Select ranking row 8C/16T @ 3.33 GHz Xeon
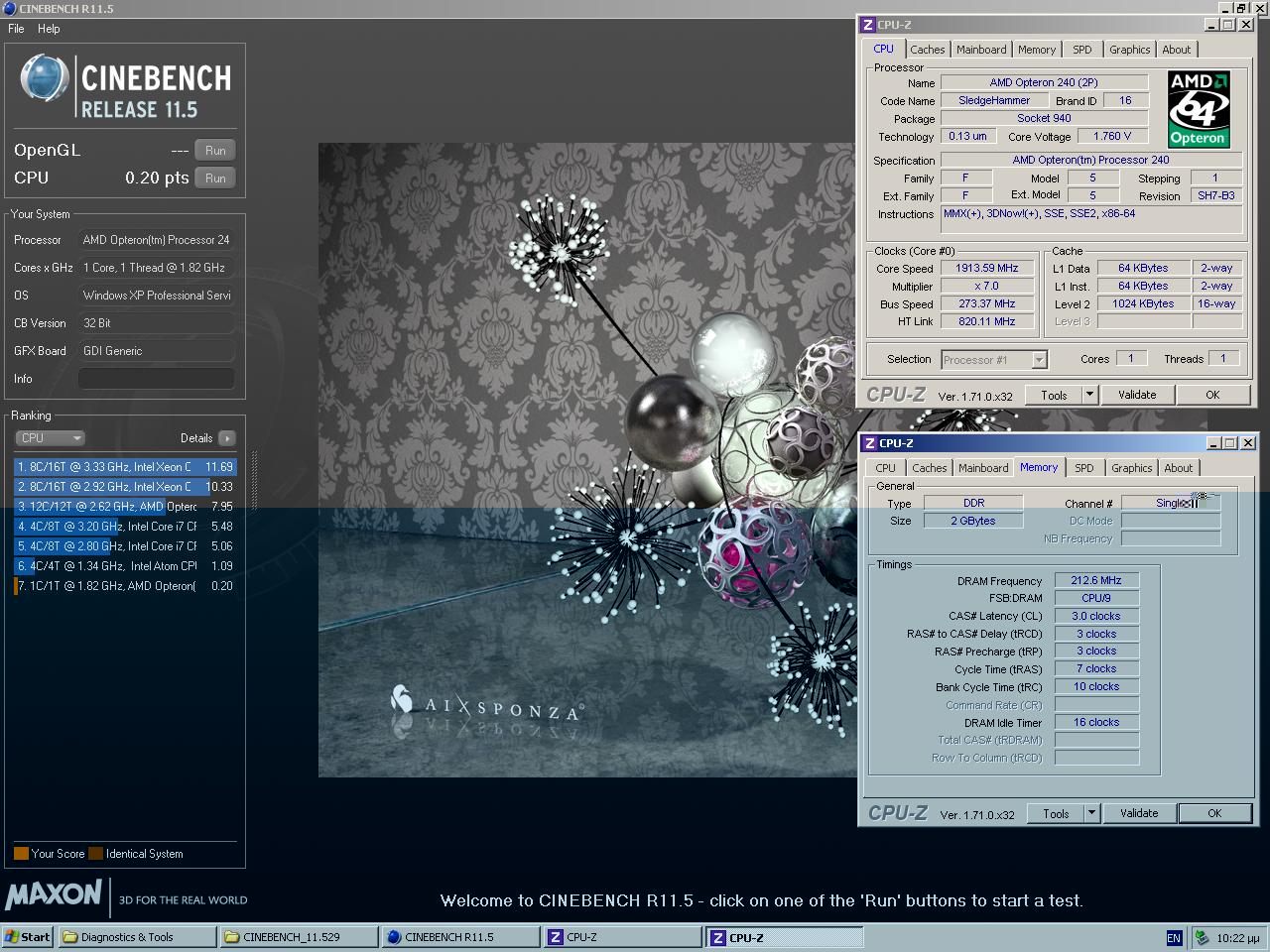Viewport: 1270px width, 952px height. click(x=125, y=467)
